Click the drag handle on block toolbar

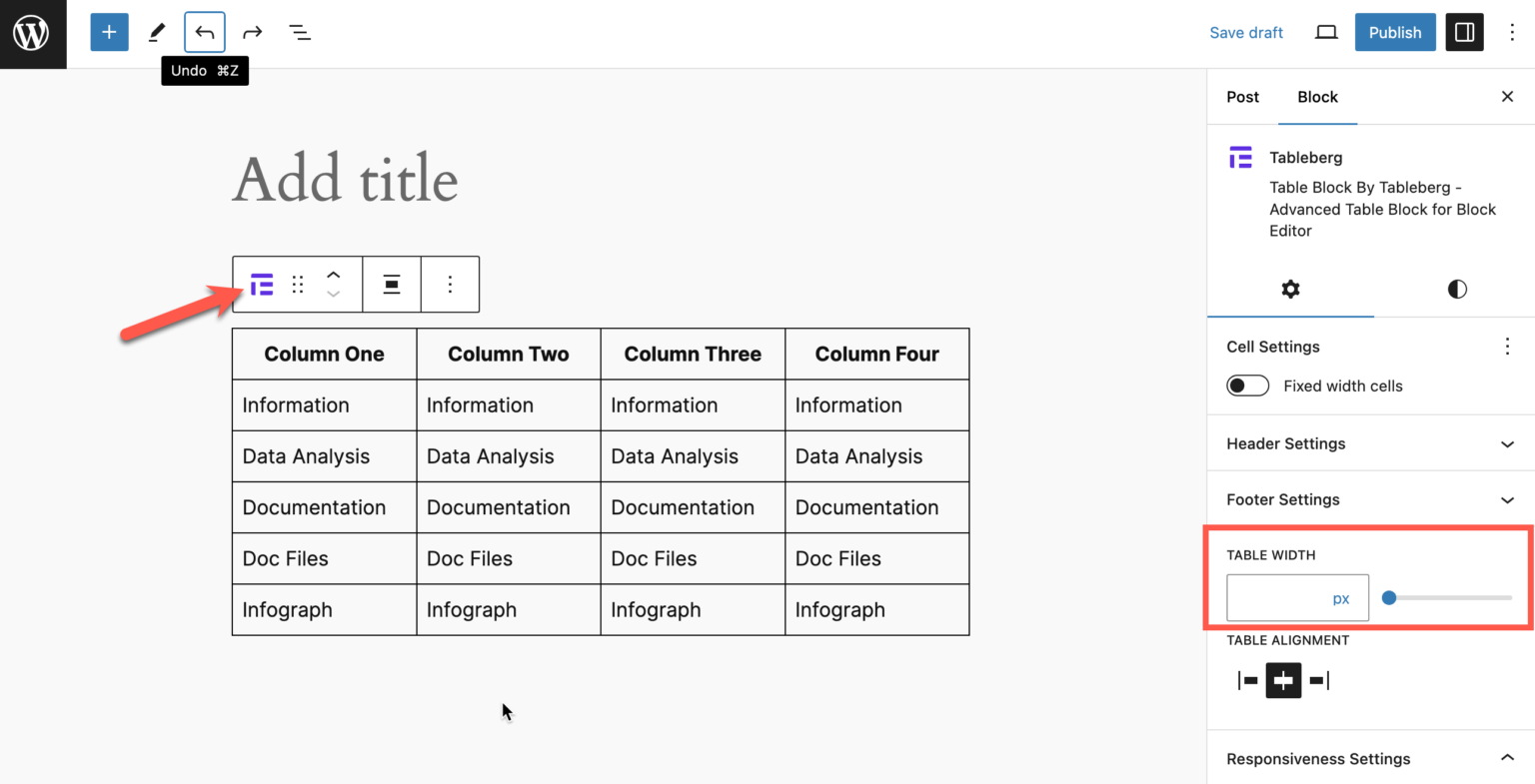coord(297,284)
